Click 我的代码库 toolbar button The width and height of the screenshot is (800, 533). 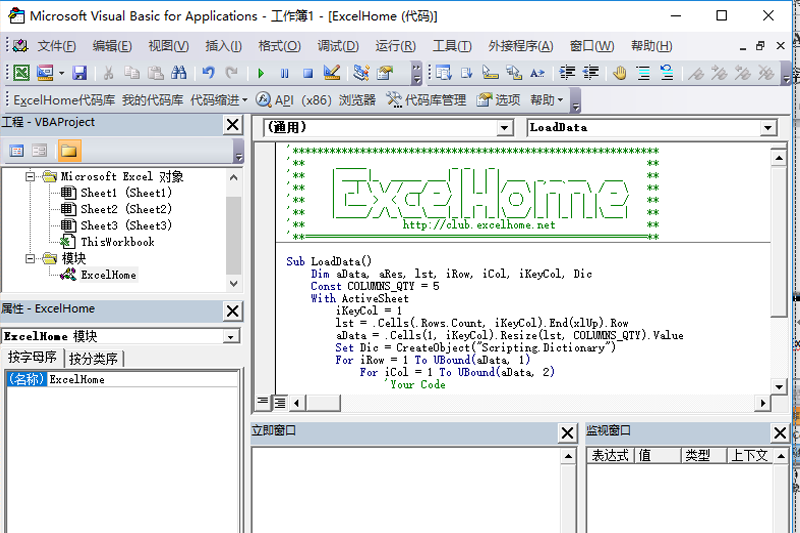(x=152, y=100)
